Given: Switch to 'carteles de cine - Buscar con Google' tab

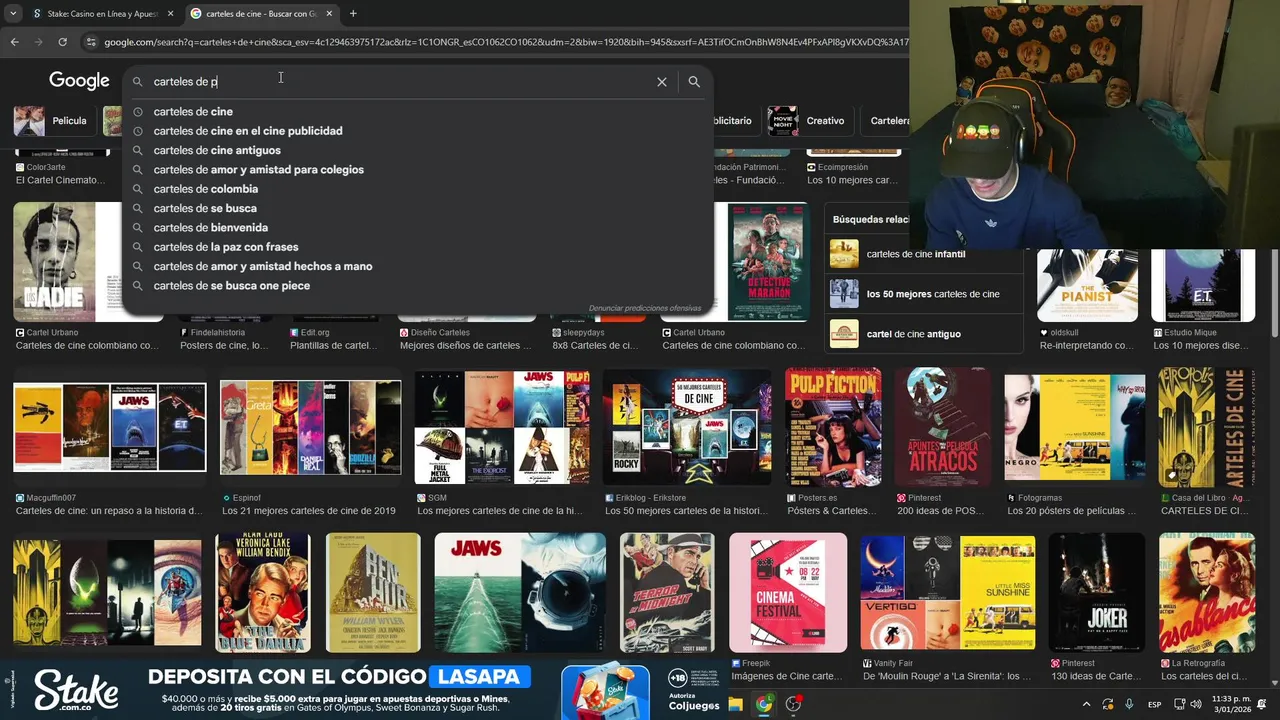Looking at the screenshot, I should (x=261, y=13).
